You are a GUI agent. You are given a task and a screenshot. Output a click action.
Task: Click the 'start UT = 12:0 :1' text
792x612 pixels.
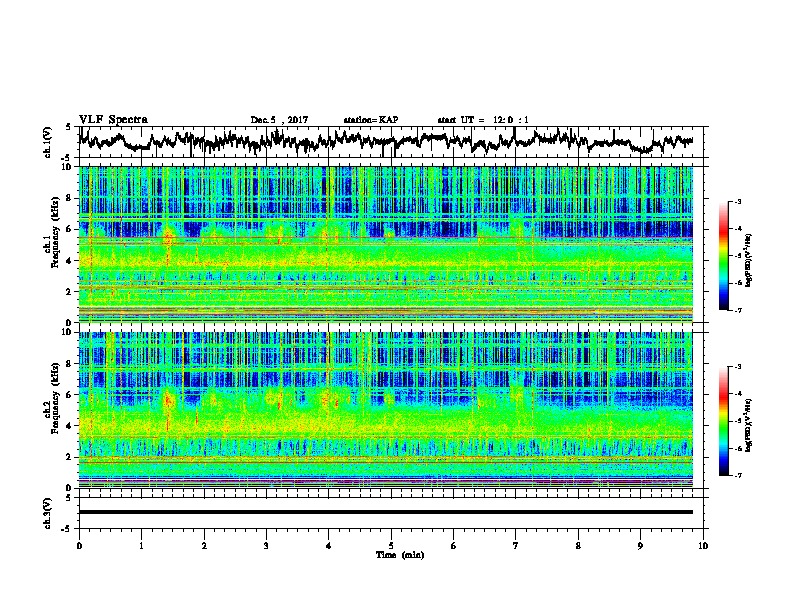(483, 120)
